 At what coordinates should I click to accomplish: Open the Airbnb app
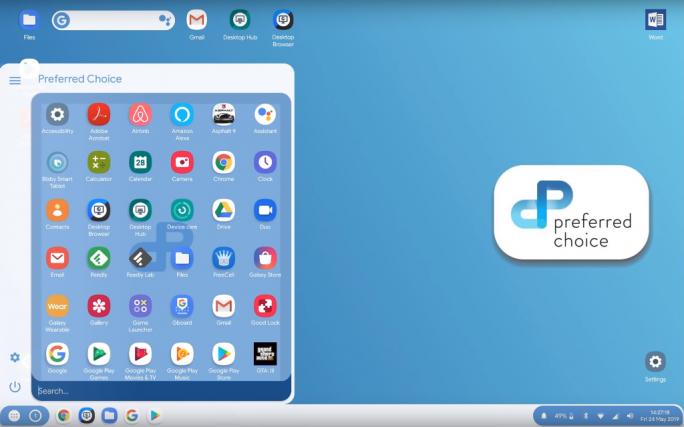140,115
